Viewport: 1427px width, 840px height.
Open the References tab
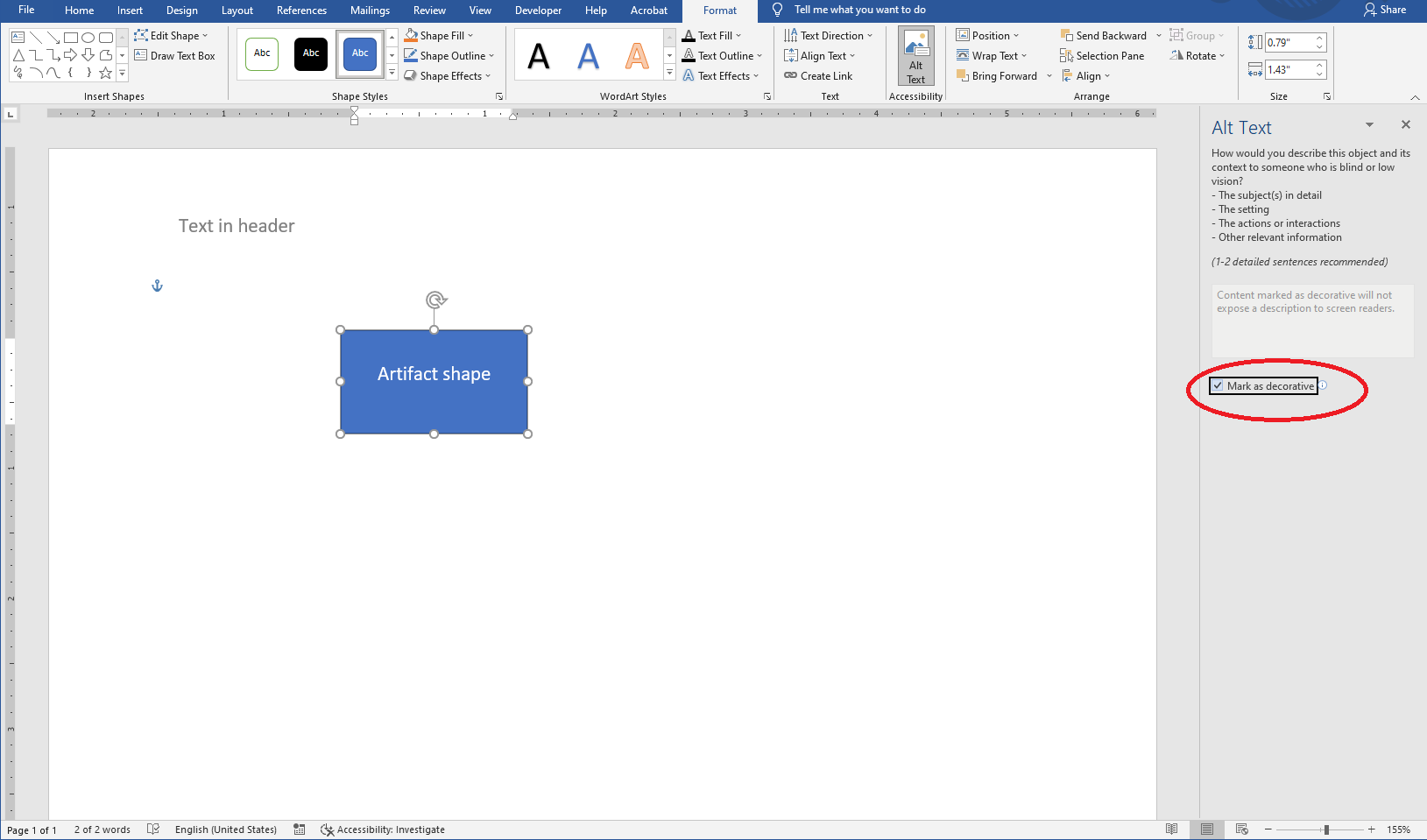(301, 11)
